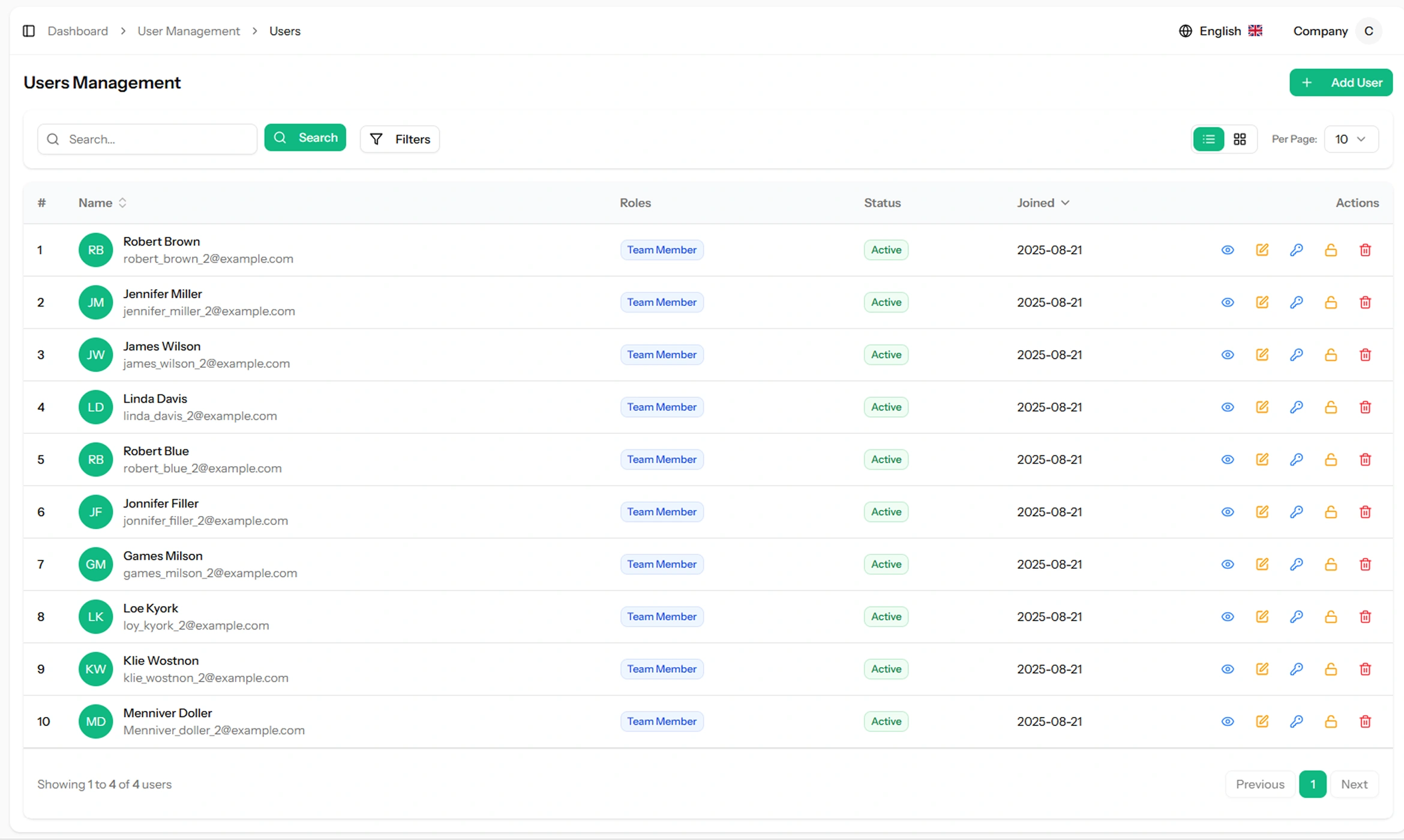Open the Filters button
This screenshot has width=1404, height=840.
[400, 139]
